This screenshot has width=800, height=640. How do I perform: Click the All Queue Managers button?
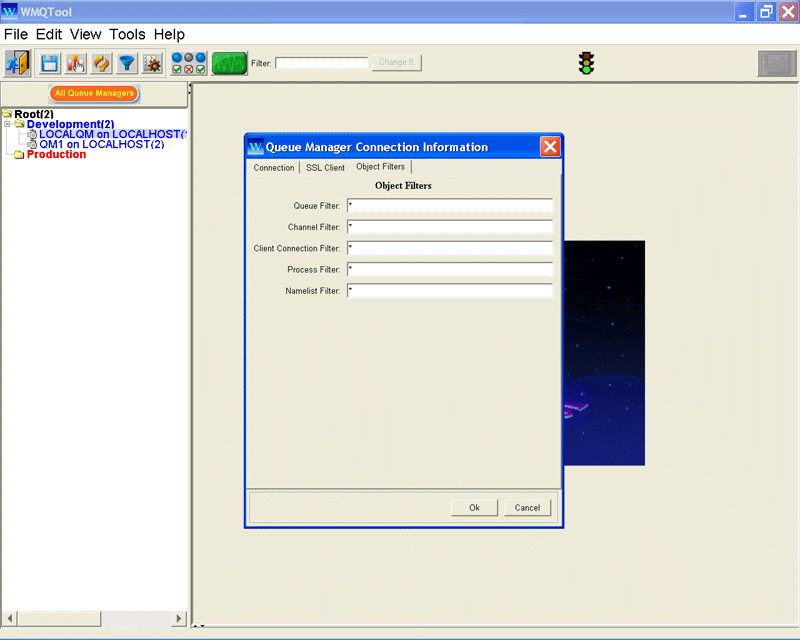tap(94, 93)
